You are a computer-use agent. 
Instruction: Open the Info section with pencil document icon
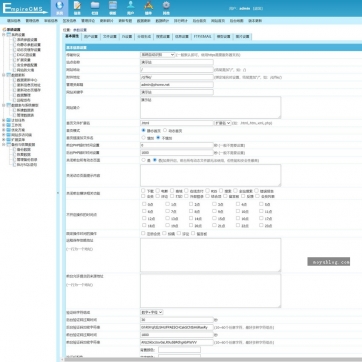tap(77, 8)
